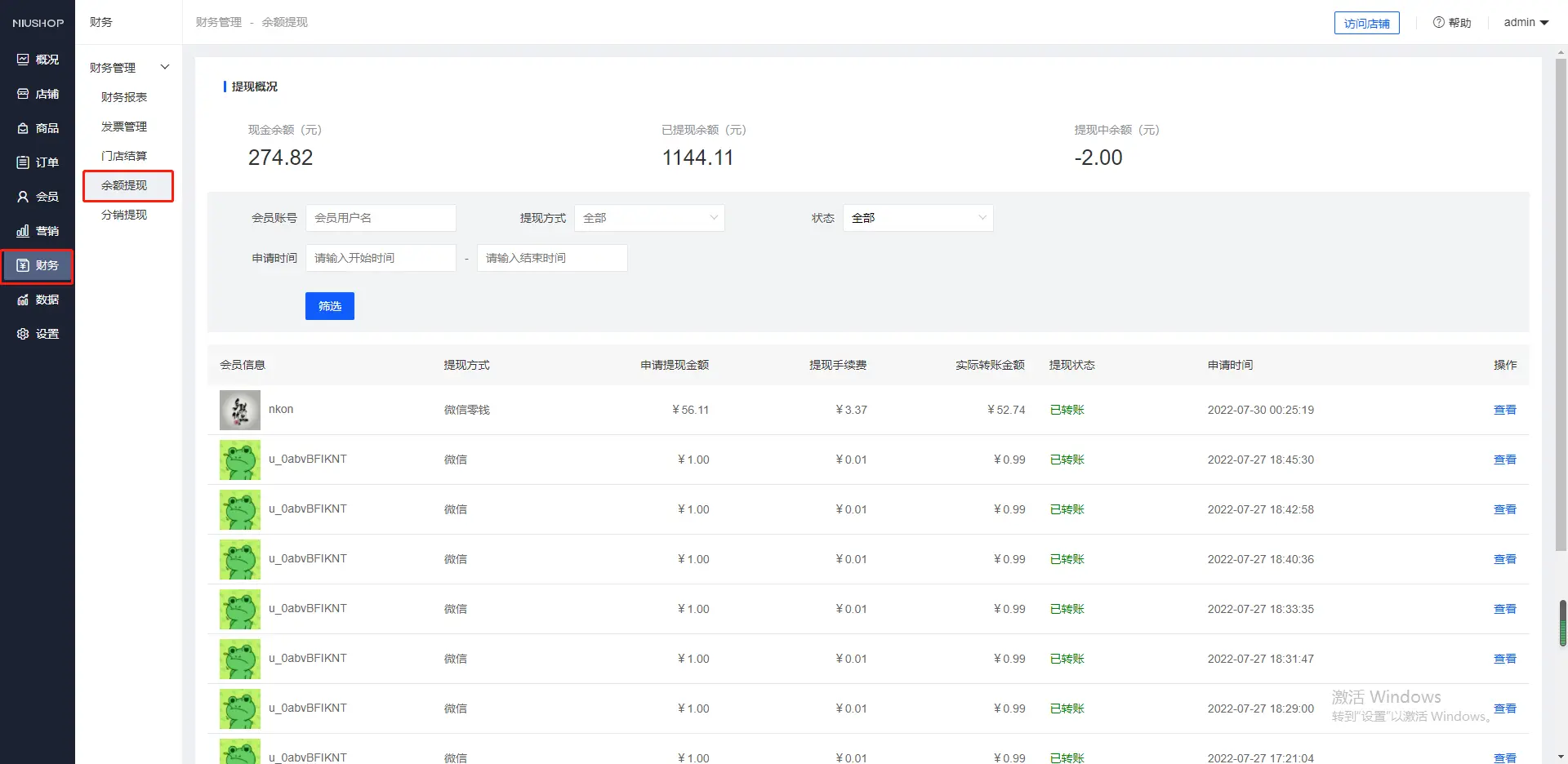This screenshot has height=764, width=1568.
Task: Click 查看 link for nkon withdrawal
Action: pos(1504,410)
